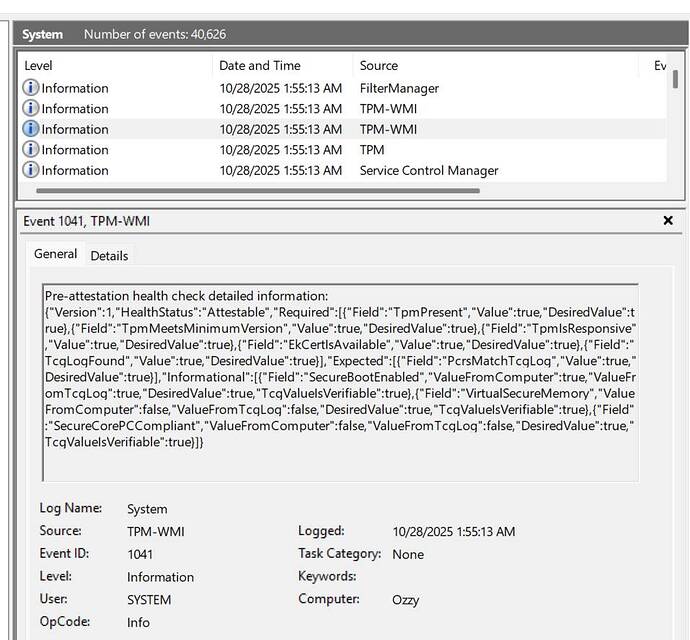
Task: Click the info icon on the first TPM-WMI row
Action: (x=30, y=109)
